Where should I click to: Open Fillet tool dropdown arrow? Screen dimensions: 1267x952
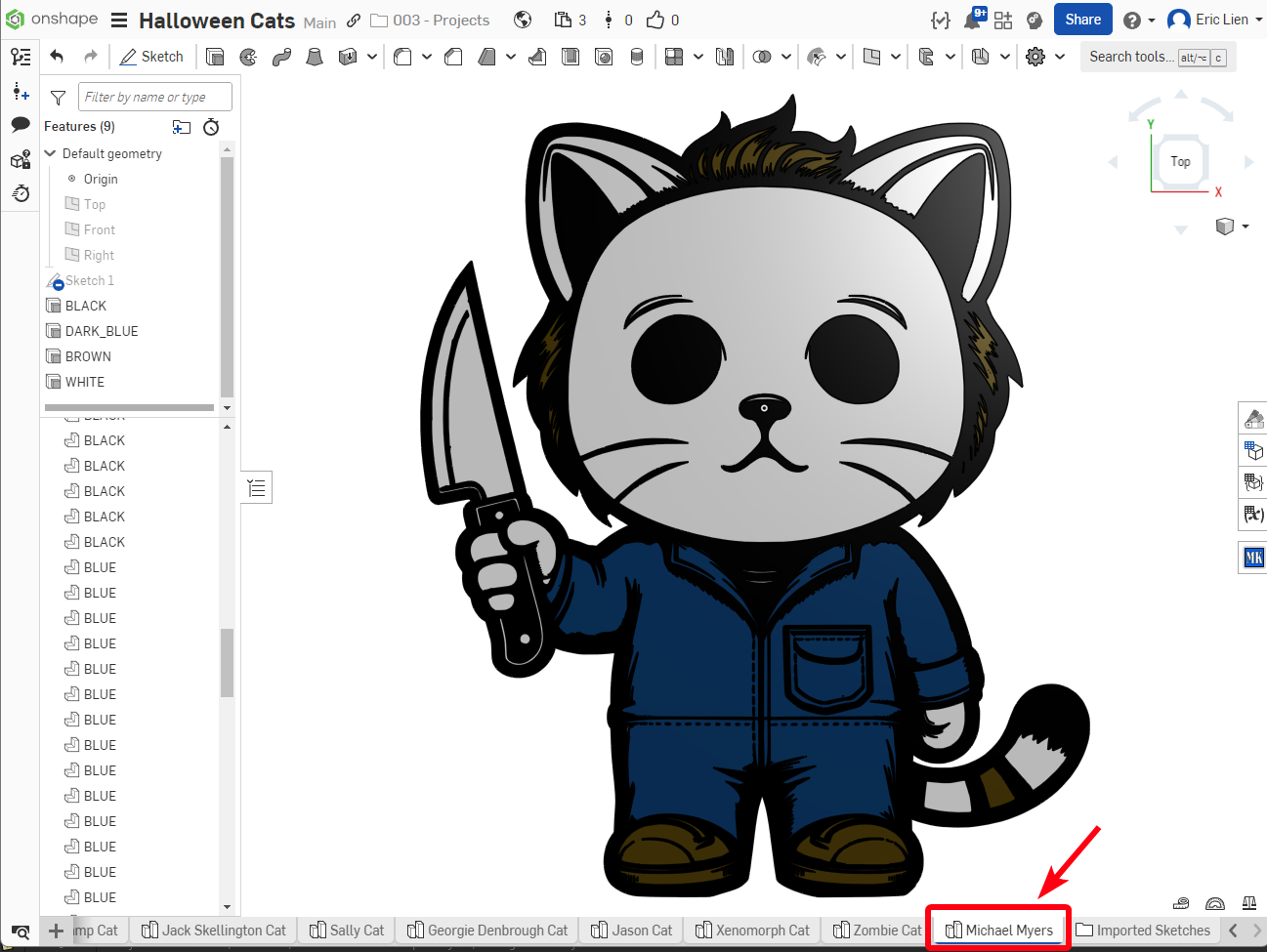[x=427, y=57]
